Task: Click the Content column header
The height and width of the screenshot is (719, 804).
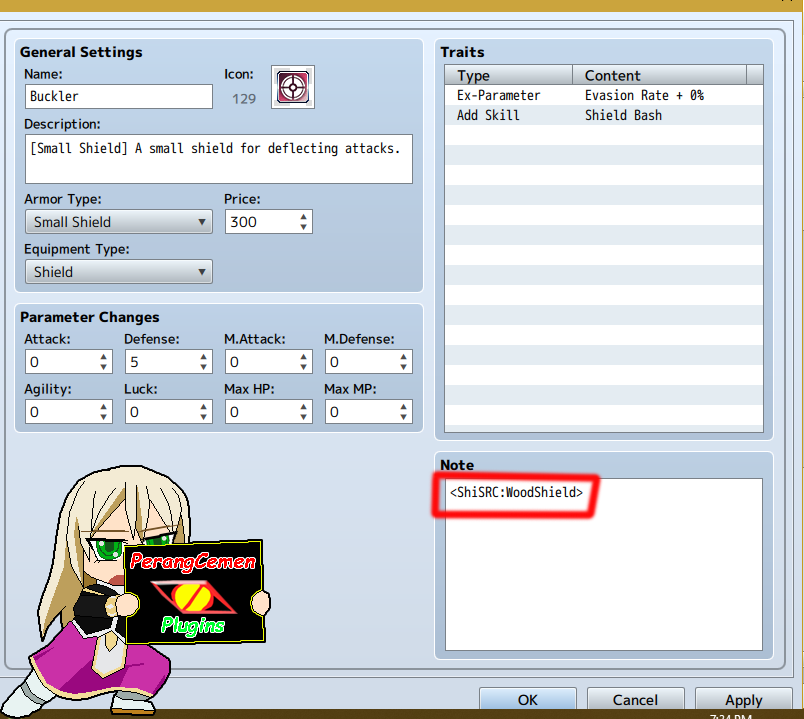Action: point(659,75)
